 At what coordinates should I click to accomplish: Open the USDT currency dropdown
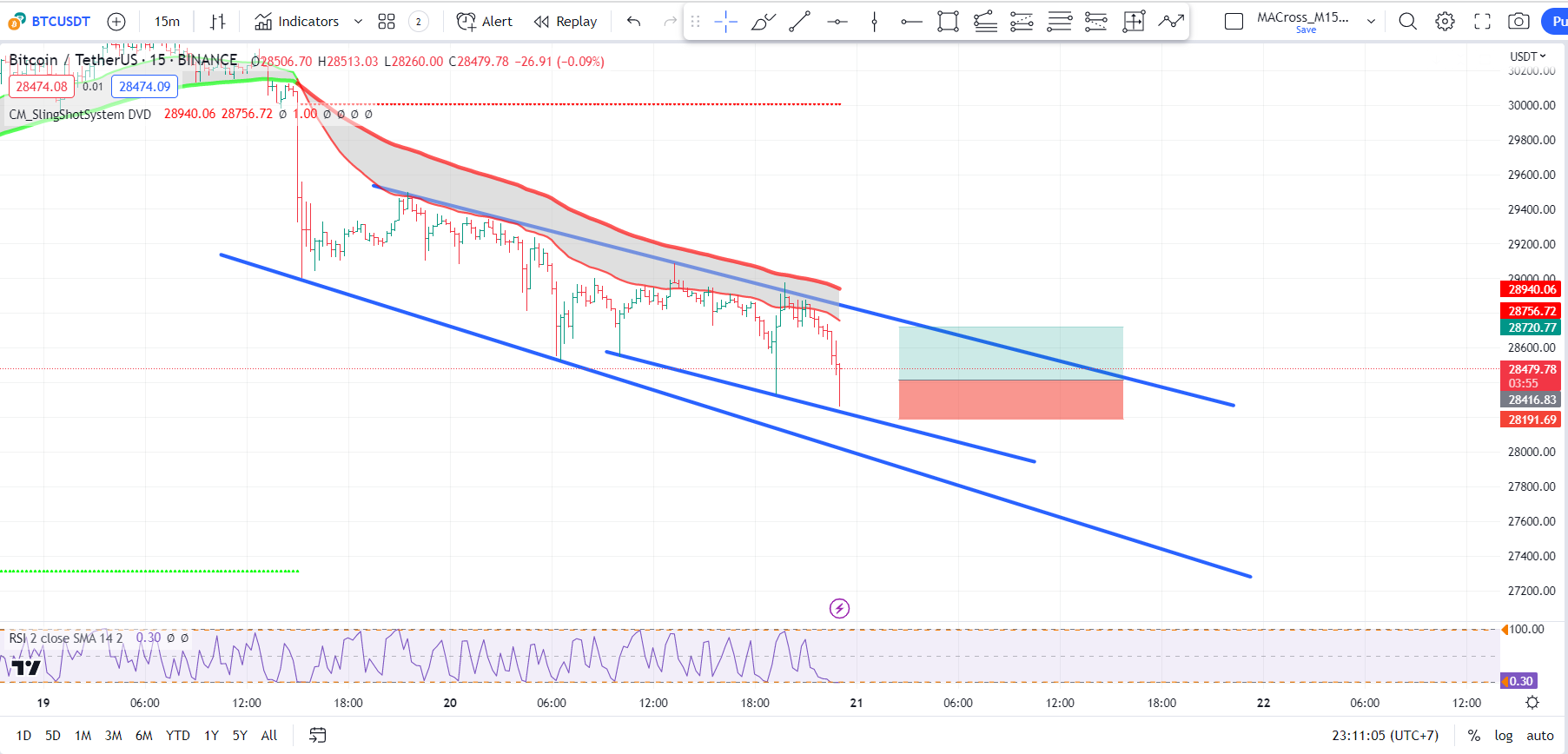[1528, 56]
